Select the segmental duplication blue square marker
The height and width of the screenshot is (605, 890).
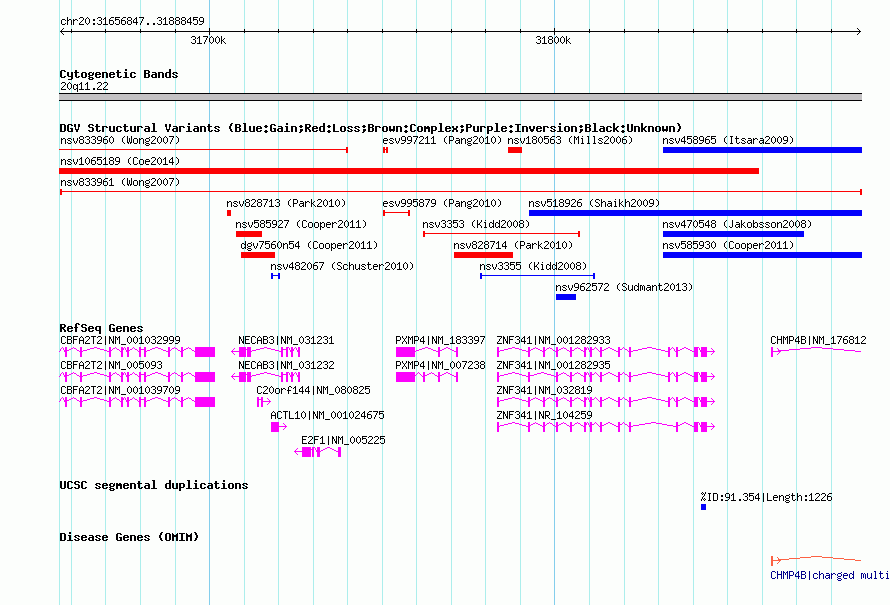[x=703, y=507]
